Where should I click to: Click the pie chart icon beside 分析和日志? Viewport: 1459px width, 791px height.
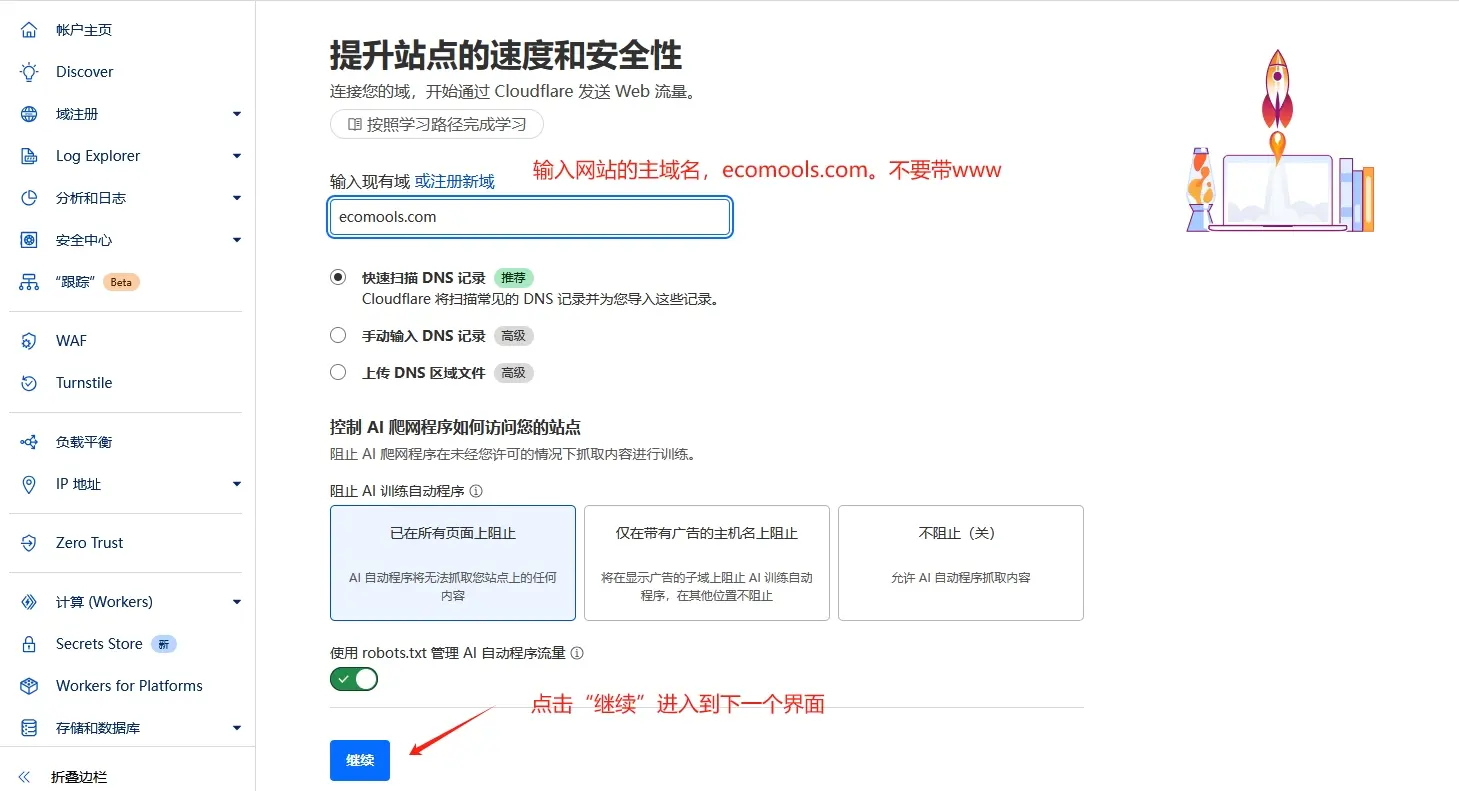click(29, 198)
